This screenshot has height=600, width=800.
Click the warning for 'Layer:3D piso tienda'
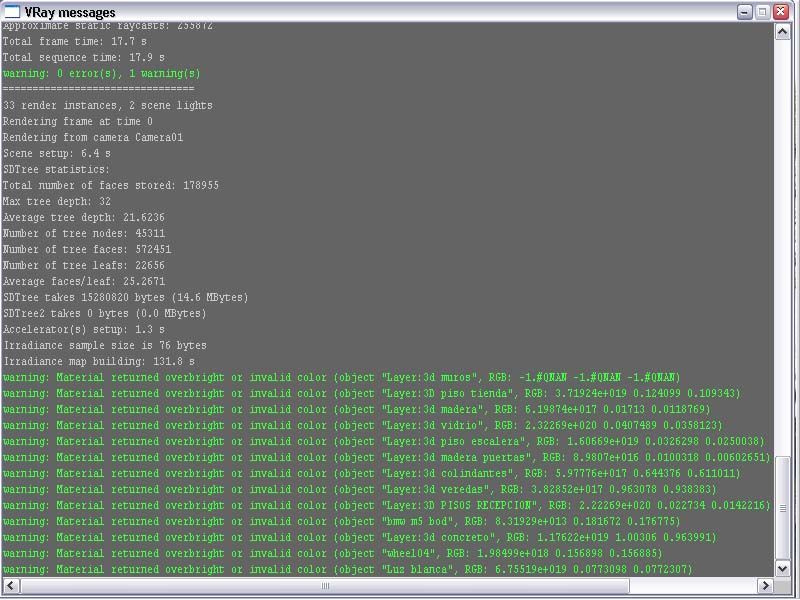coord(371,393)
